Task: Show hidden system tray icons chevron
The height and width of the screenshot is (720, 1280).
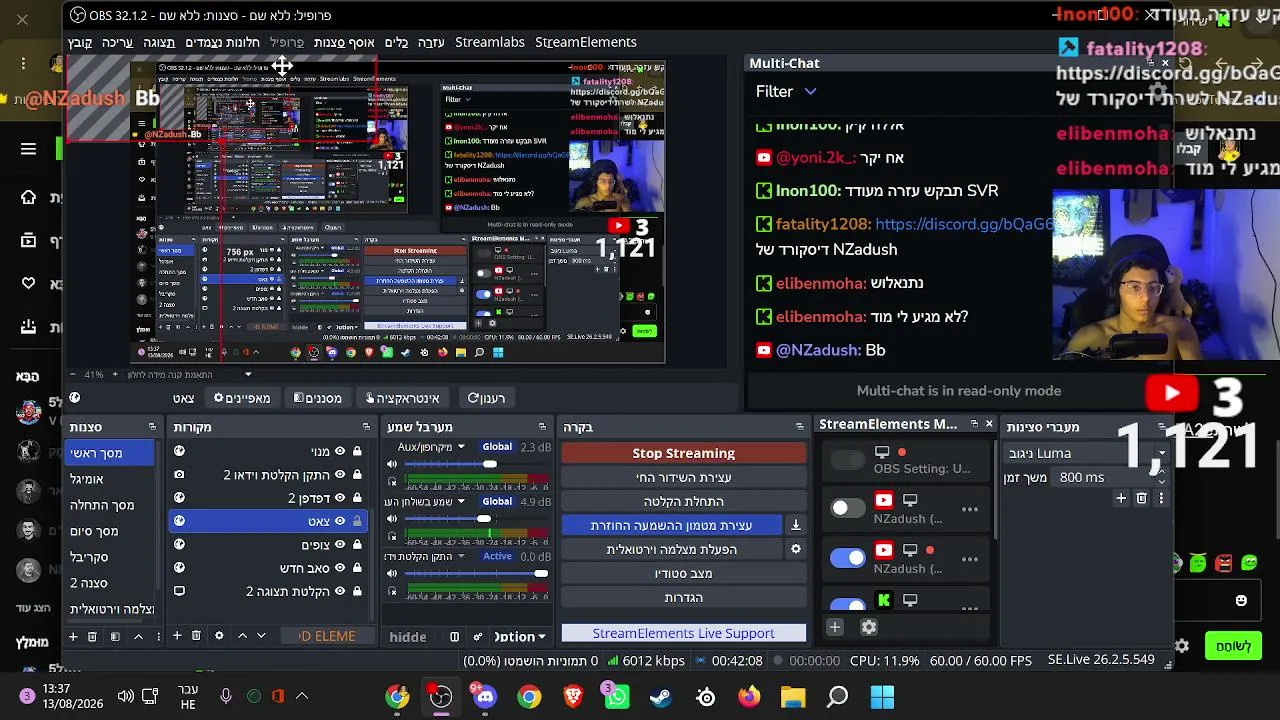Action: pyautogui.click(x=302, y=696)
